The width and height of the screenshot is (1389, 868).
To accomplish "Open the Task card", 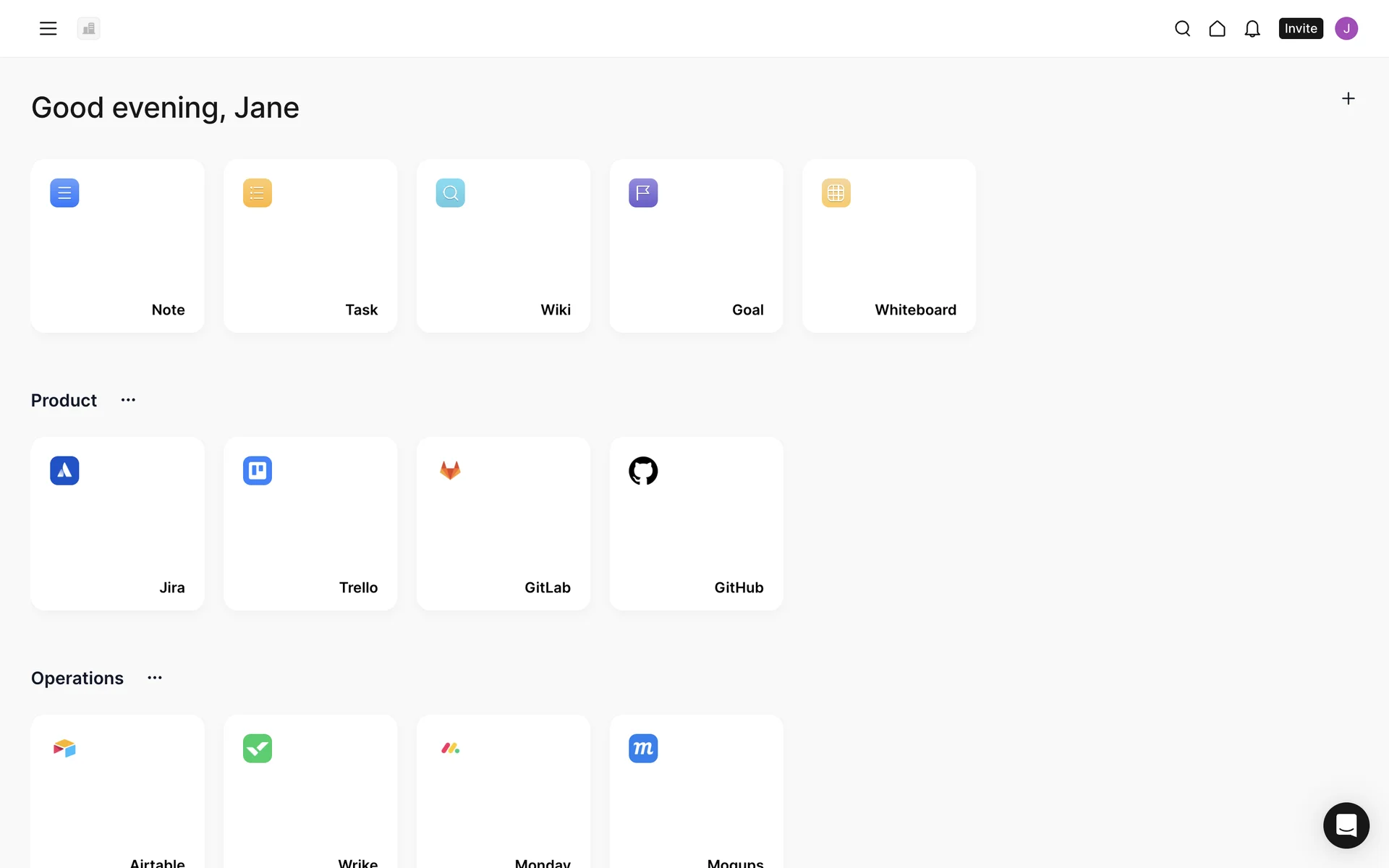I will [x=310, y=246].
